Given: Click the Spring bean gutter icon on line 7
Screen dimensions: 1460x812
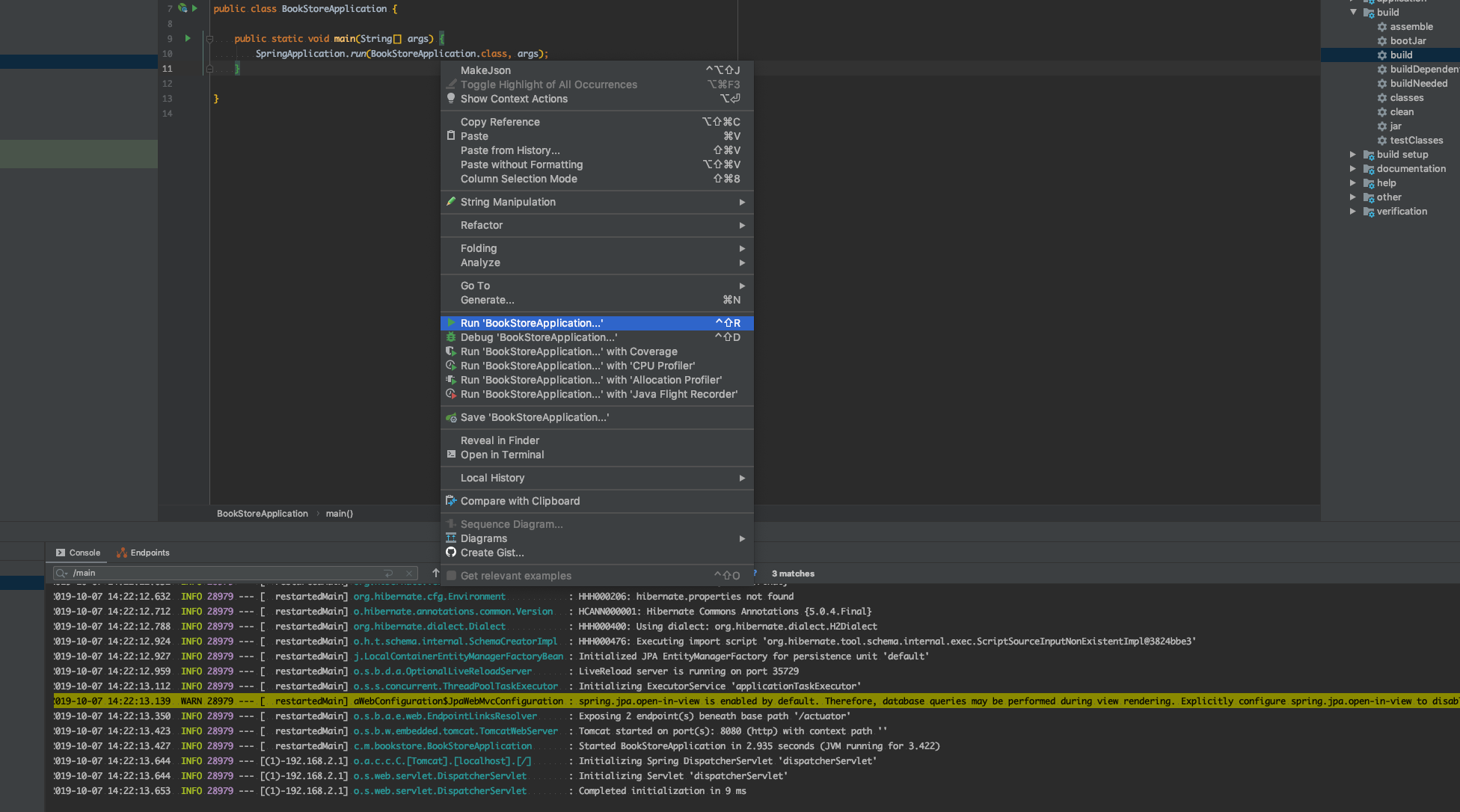Looking at the screenshot, I should [x=182, y=8].
